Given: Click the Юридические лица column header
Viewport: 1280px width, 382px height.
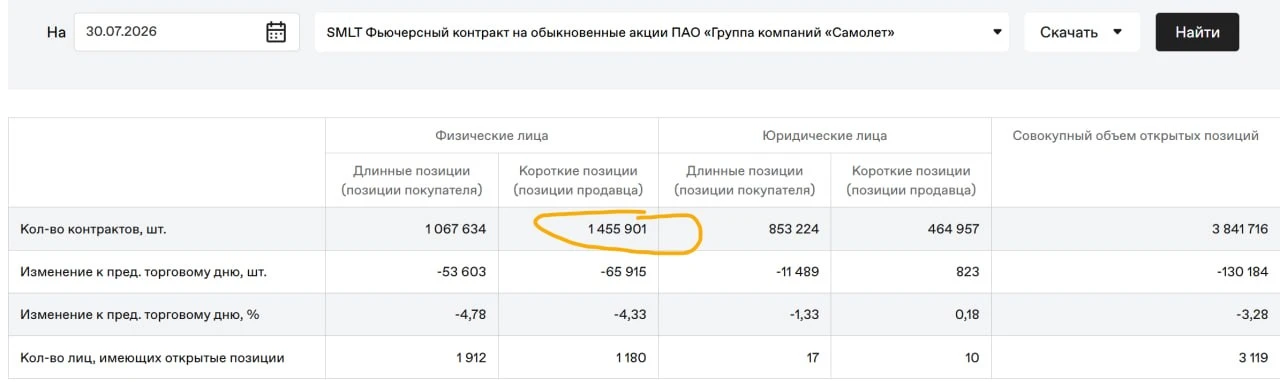Looking at the screenshot, I should tap(824, 135).
